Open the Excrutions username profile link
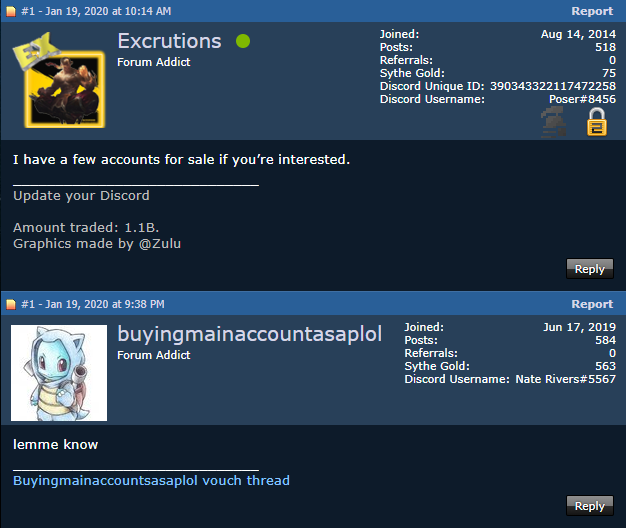 [169, 41]
